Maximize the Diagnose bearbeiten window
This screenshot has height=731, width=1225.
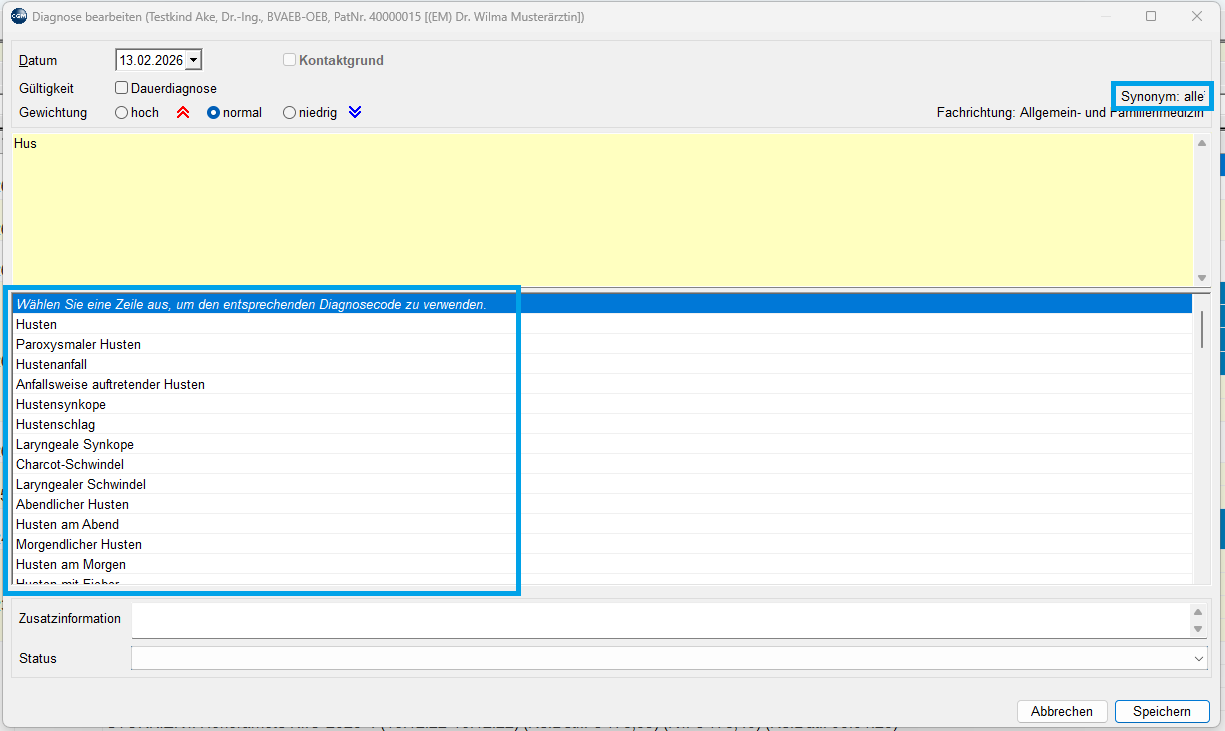coord(1151,16)
